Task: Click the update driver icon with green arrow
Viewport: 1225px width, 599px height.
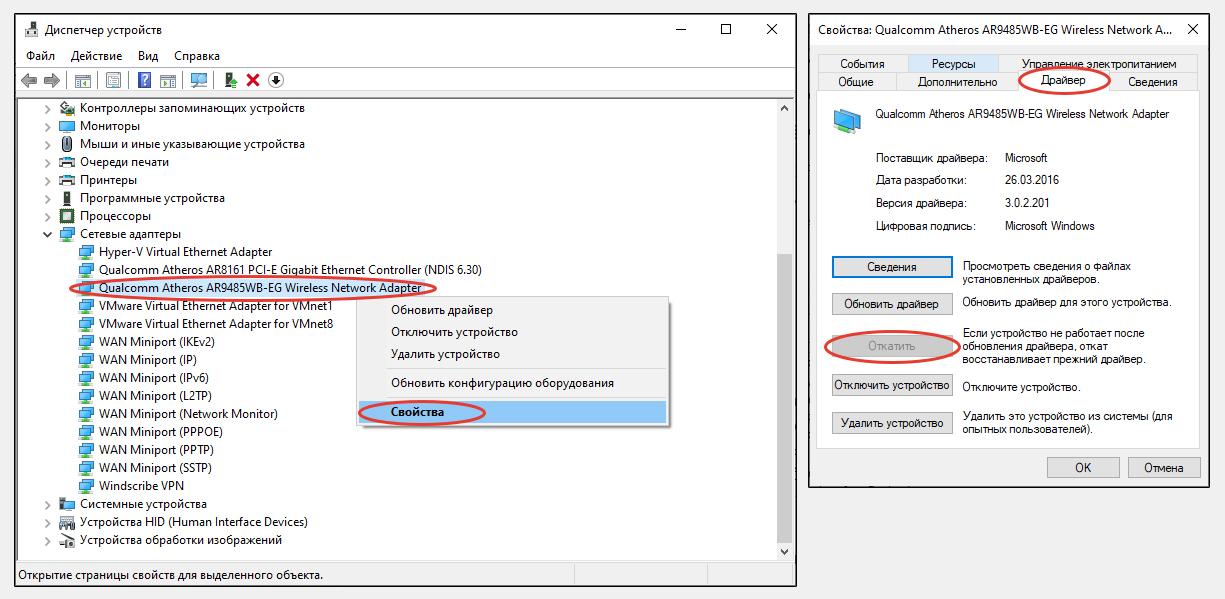Action: (x=231, y=80)
